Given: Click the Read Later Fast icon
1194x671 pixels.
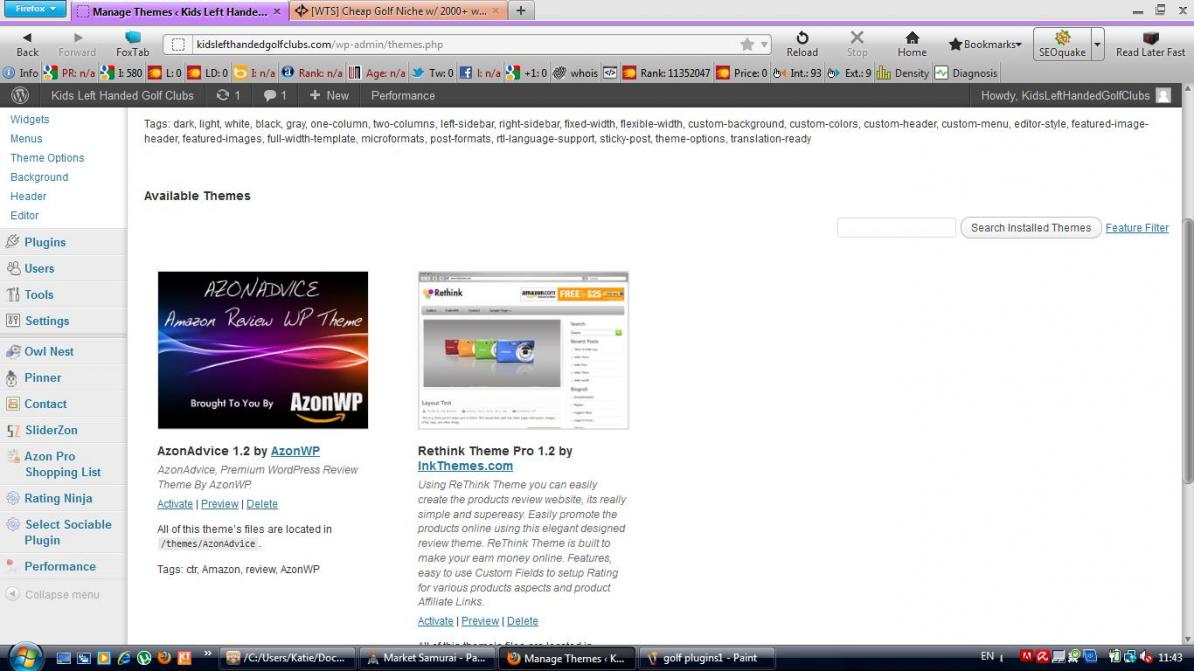Looking at the screenshot, I should pos(1151,44).
